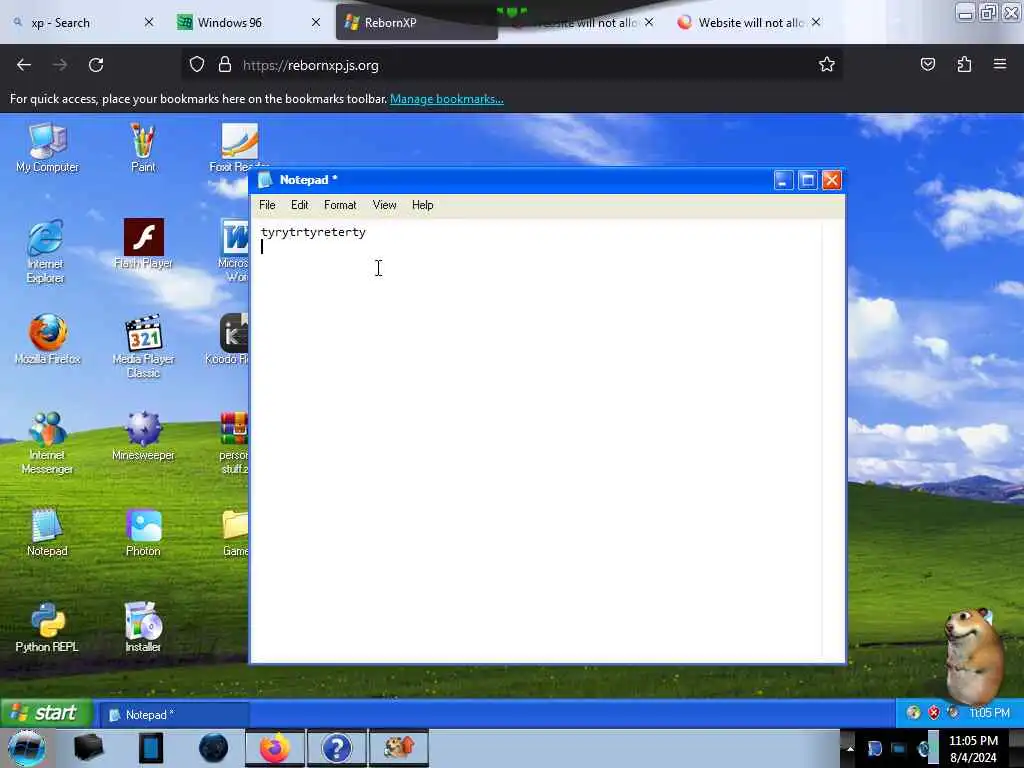Minimize the Notepad window
This screenshot has height=768, width=1024.
(x=783, y=180)
